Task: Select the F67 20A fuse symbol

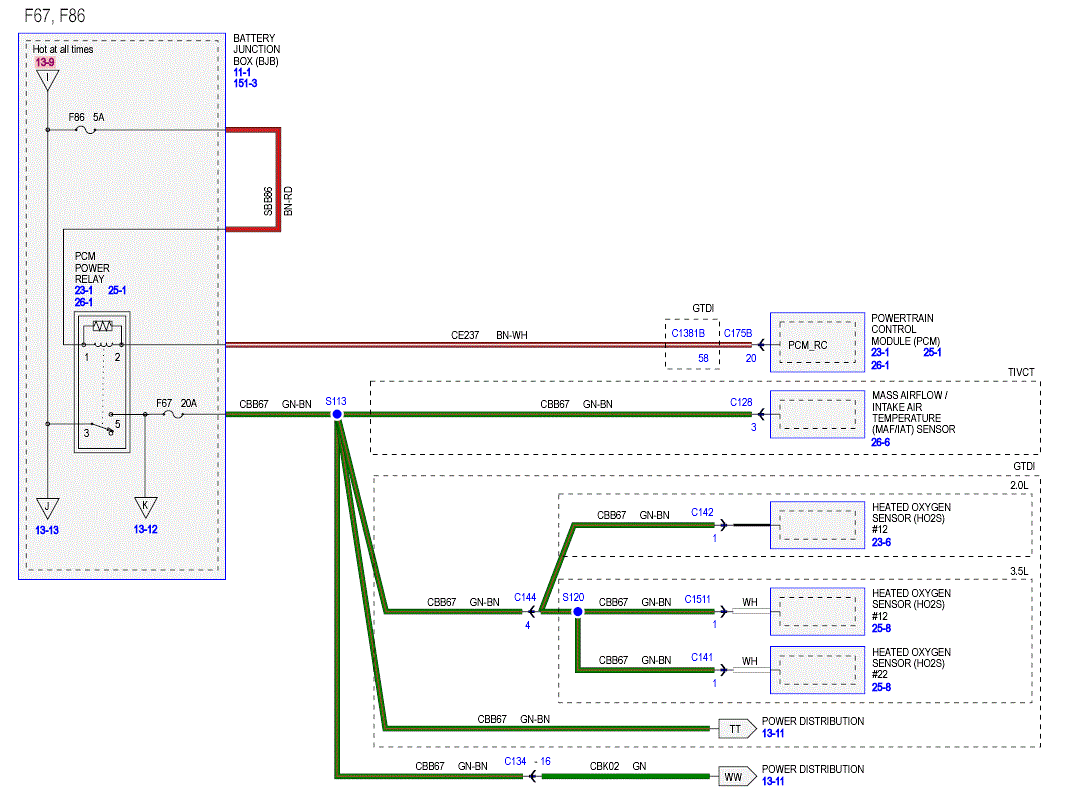Action: click(x=173, y=414)
